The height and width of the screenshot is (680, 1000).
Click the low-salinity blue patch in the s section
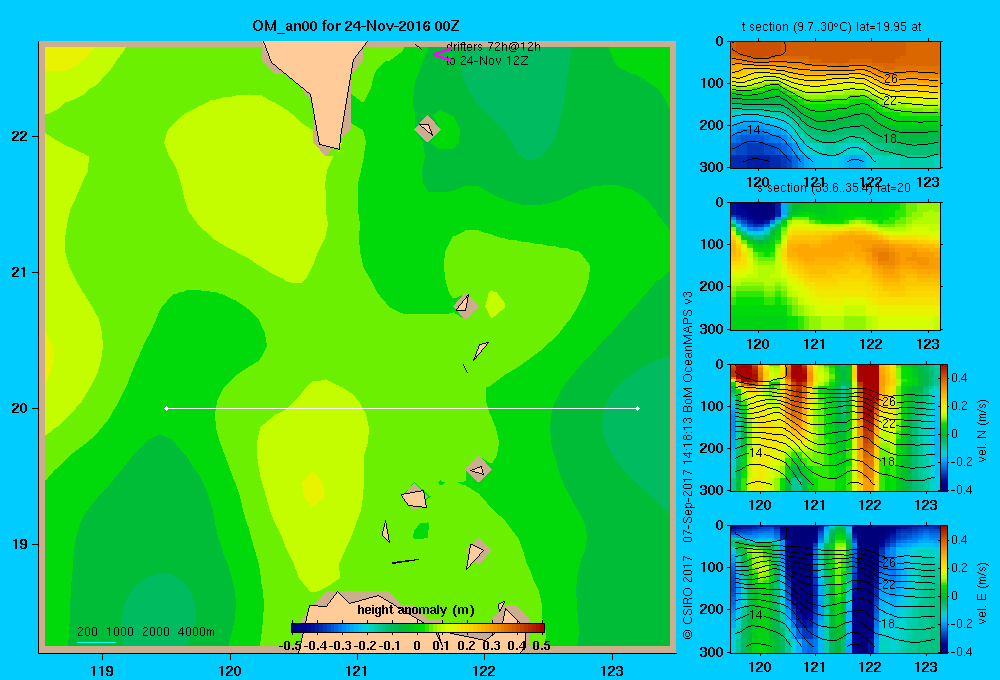[756, 216]
